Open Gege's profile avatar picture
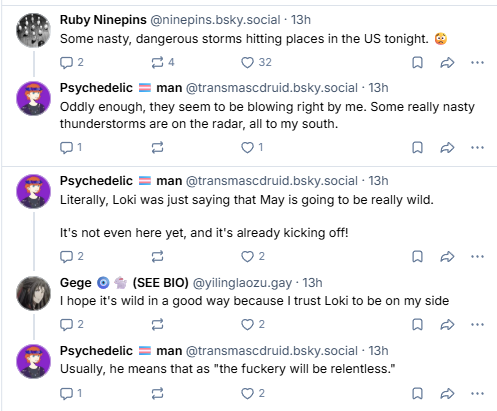This screenshot has width=497, height=411. click(x=33, y=293)
